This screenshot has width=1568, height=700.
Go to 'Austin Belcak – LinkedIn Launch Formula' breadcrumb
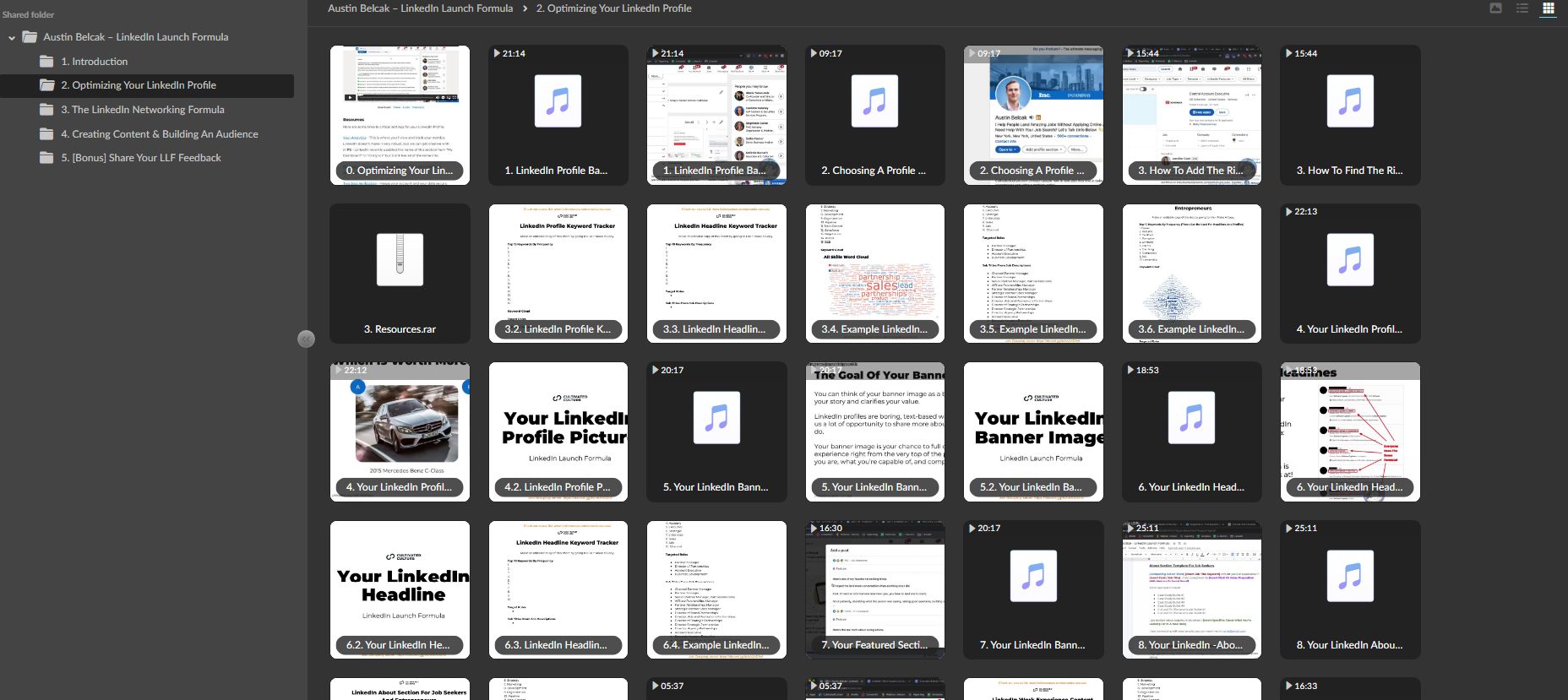pos(420,8)
